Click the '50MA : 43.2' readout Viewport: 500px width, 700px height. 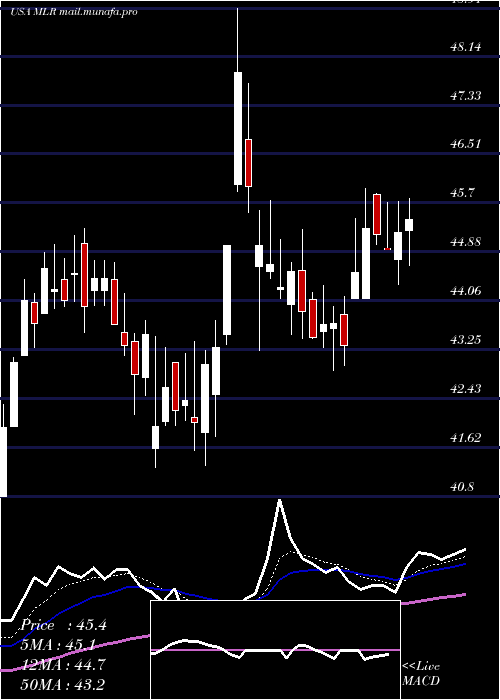(x=61, y=684)
